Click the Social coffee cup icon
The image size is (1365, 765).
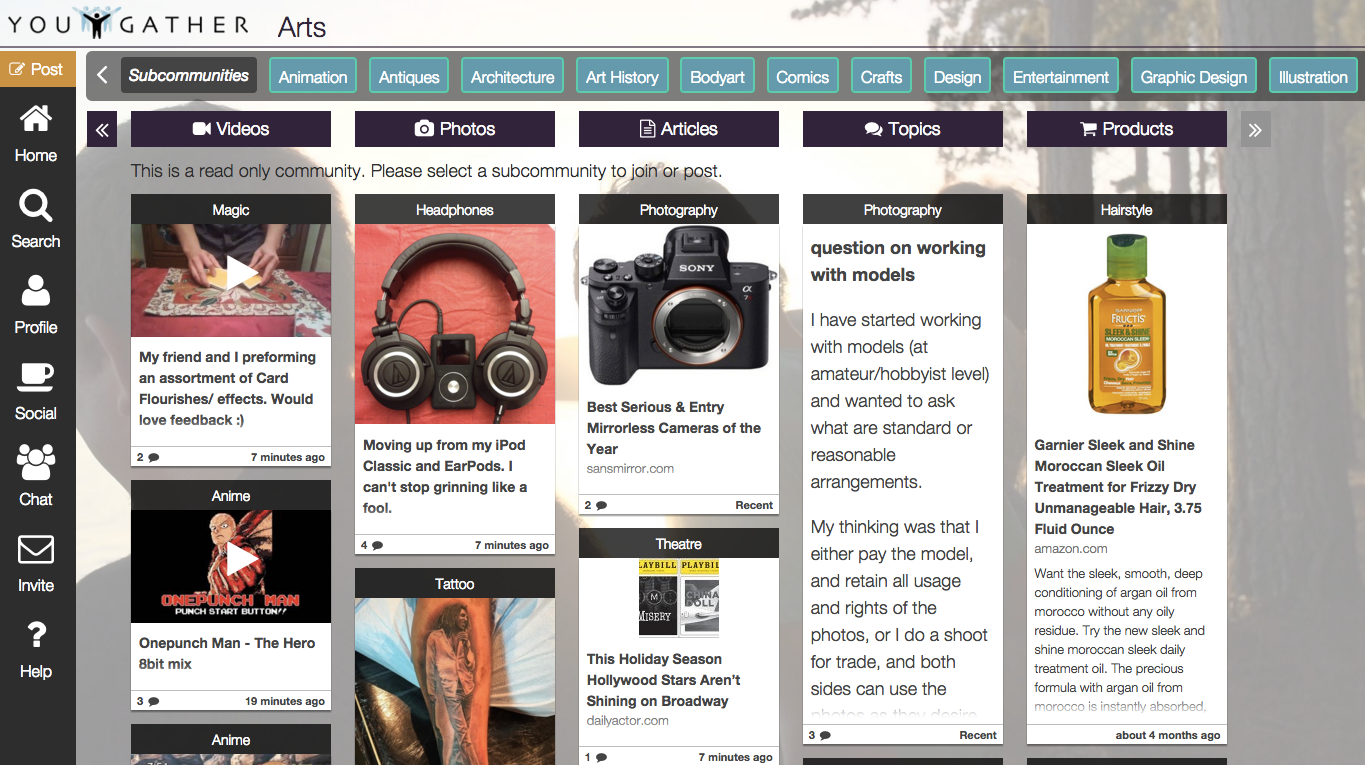(x=36, y=379)
